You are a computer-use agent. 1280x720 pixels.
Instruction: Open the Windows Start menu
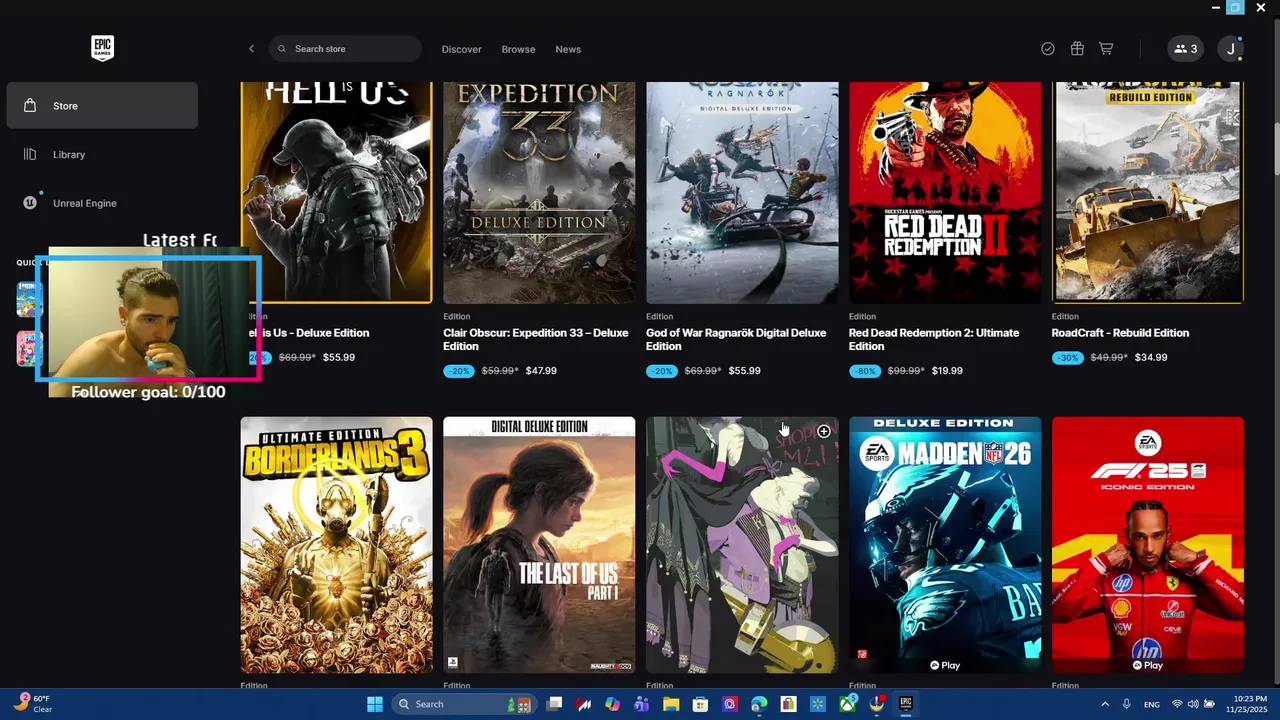click(x=375, y=704)
